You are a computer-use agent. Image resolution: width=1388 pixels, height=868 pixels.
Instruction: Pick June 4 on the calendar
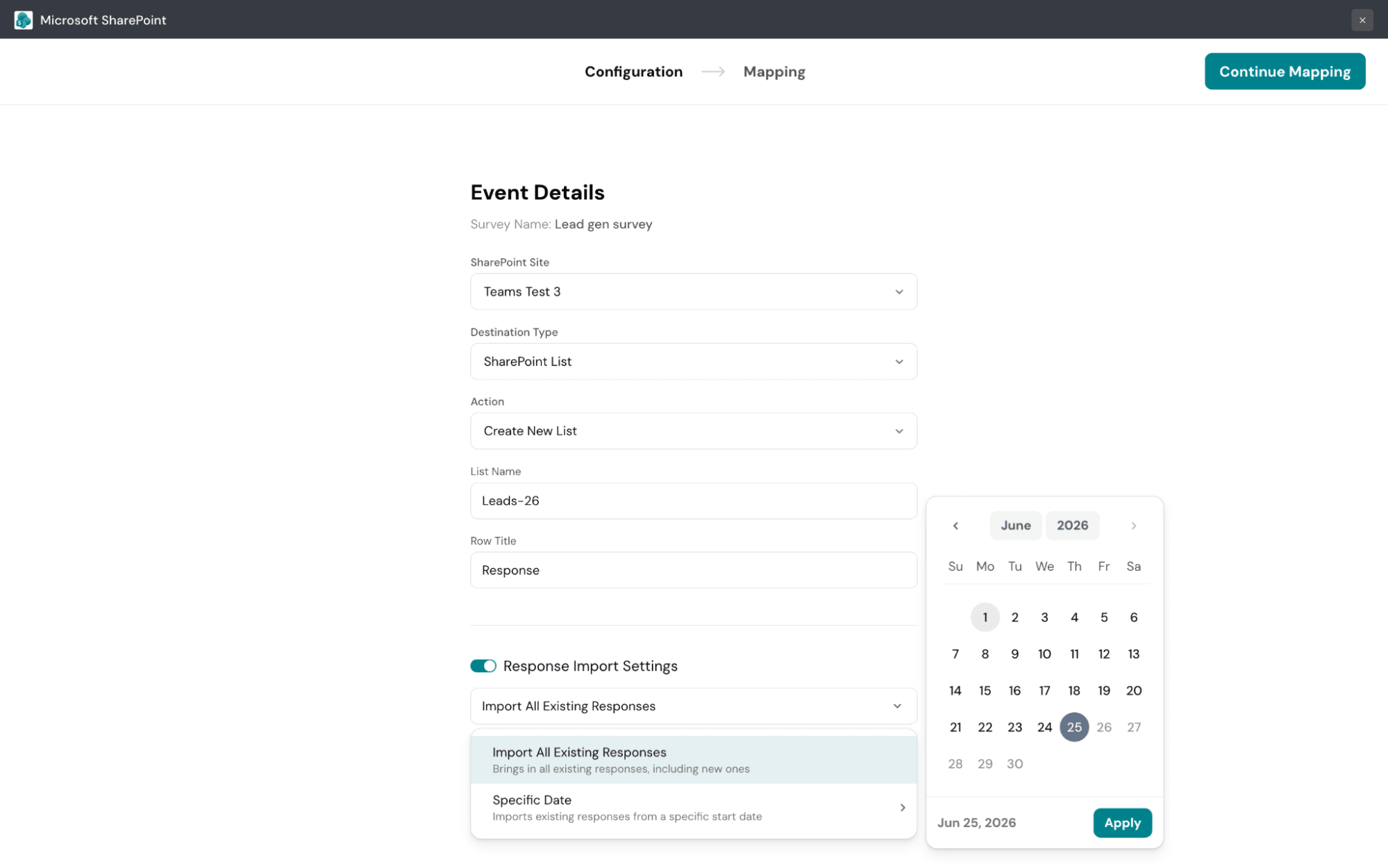[x=1074, y=617]
